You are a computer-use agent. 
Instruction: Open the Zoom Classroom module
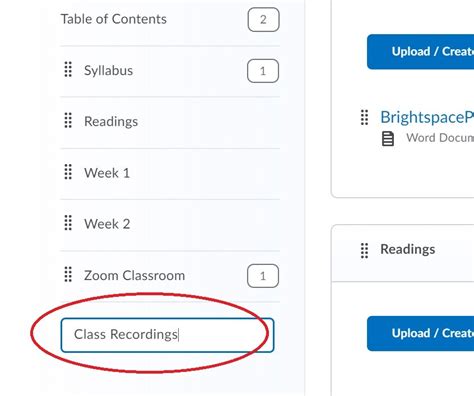click(x=134, y=276)
